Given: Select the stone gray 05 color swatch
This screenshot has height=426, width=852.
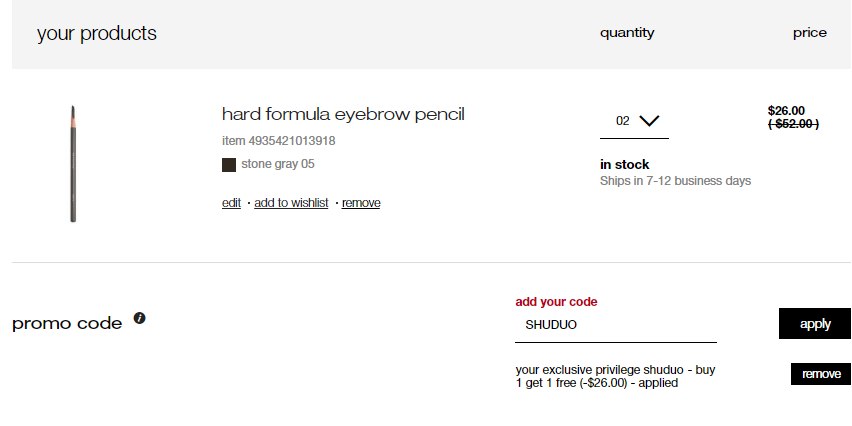Looking at the screenshot, I should point(229,165).
